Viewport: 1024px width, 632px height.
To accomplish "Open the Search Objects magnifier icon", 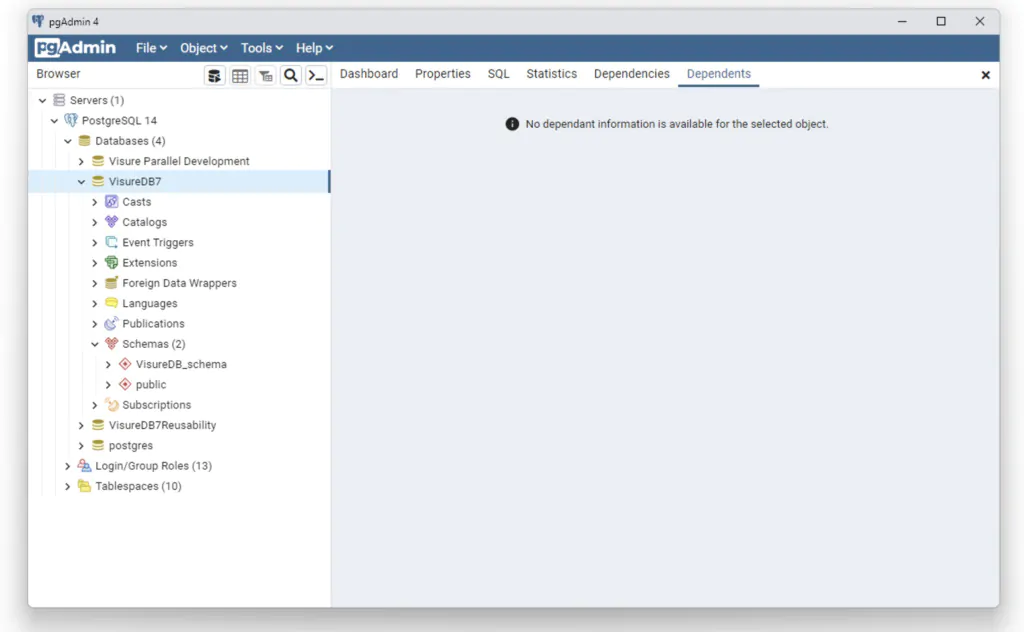I will point(291,76).
